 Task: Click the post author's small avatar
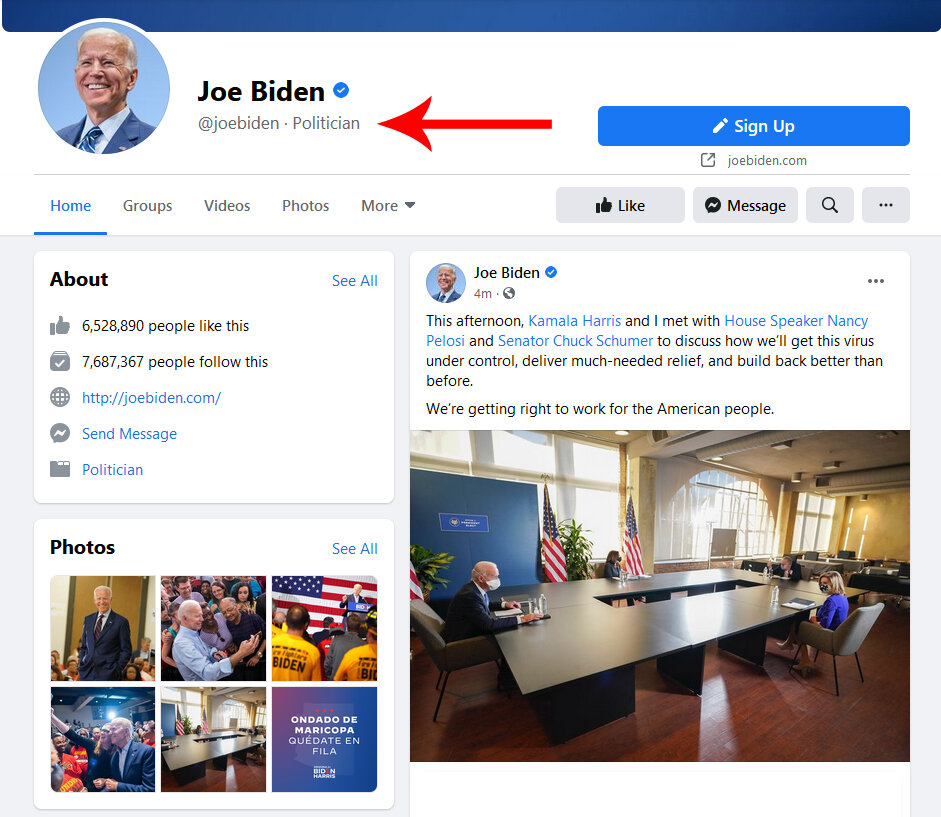pyautogui.click(x=446, y=283)
